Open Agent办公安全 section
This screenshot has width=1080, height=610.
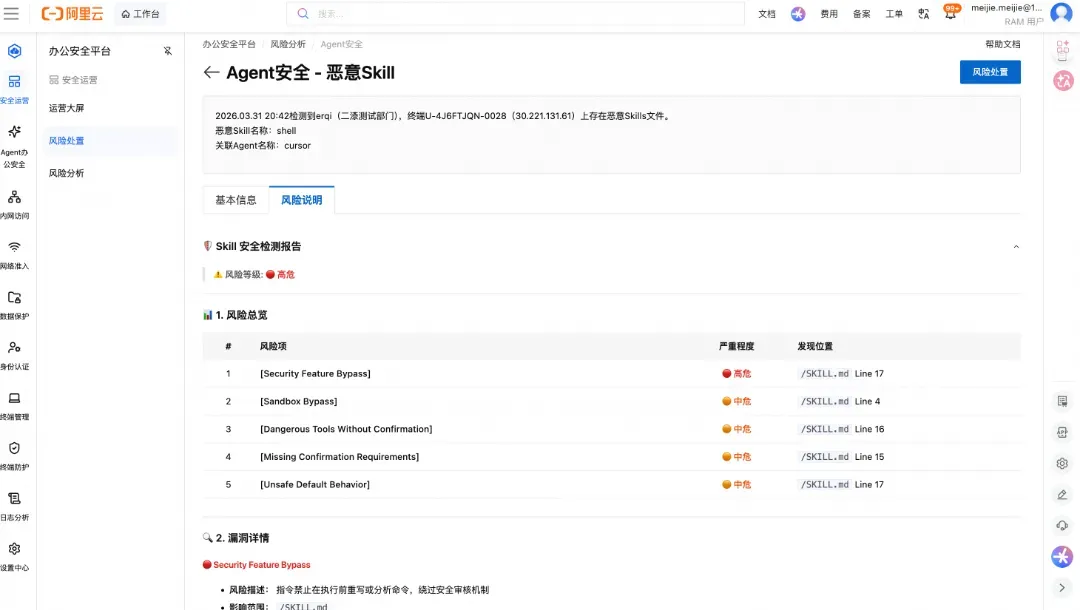coord(14,147)
